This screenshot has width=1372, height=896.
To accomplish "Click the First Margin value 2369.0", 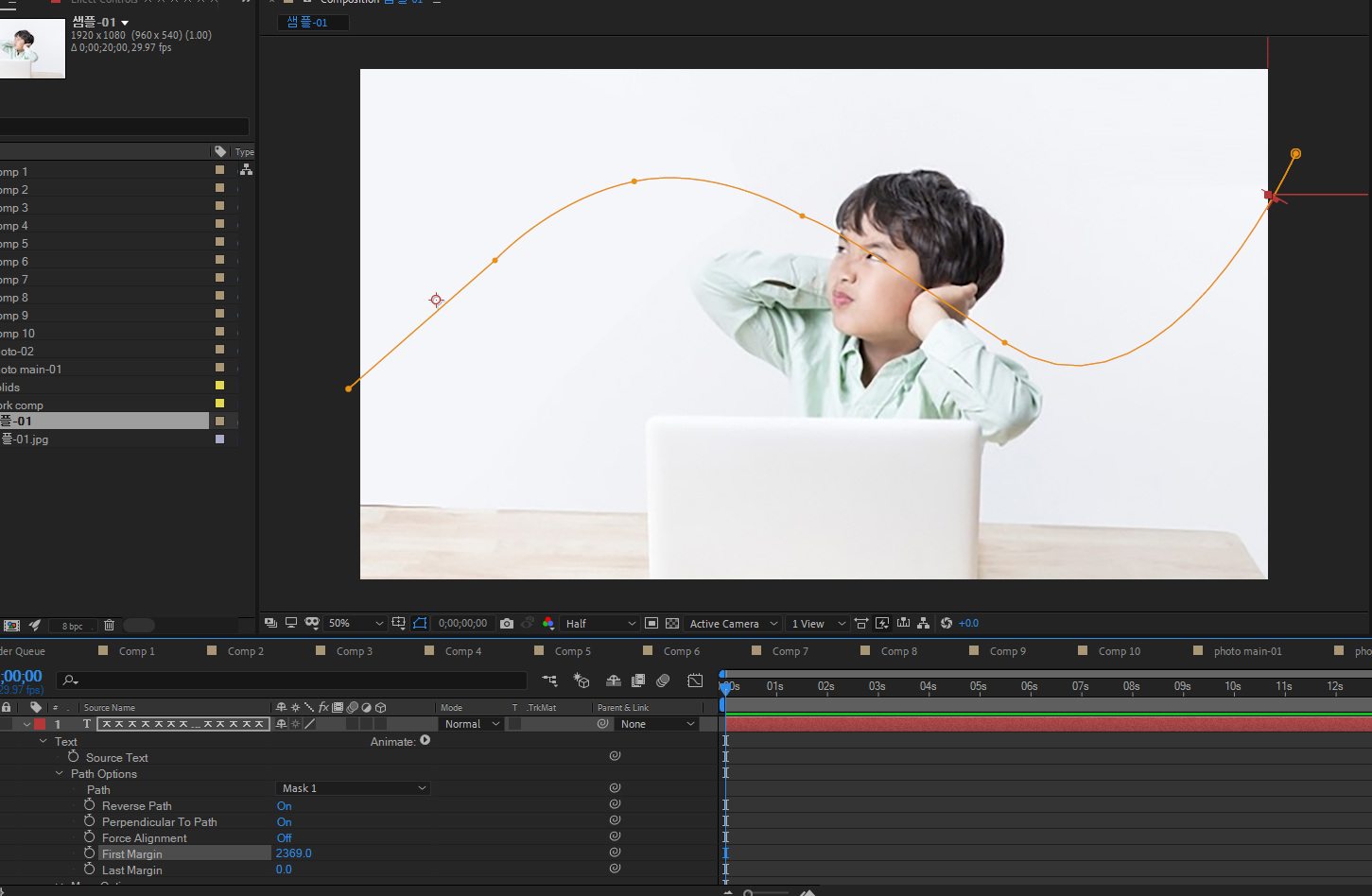I will pyautogui.click(x=293, y=853).
